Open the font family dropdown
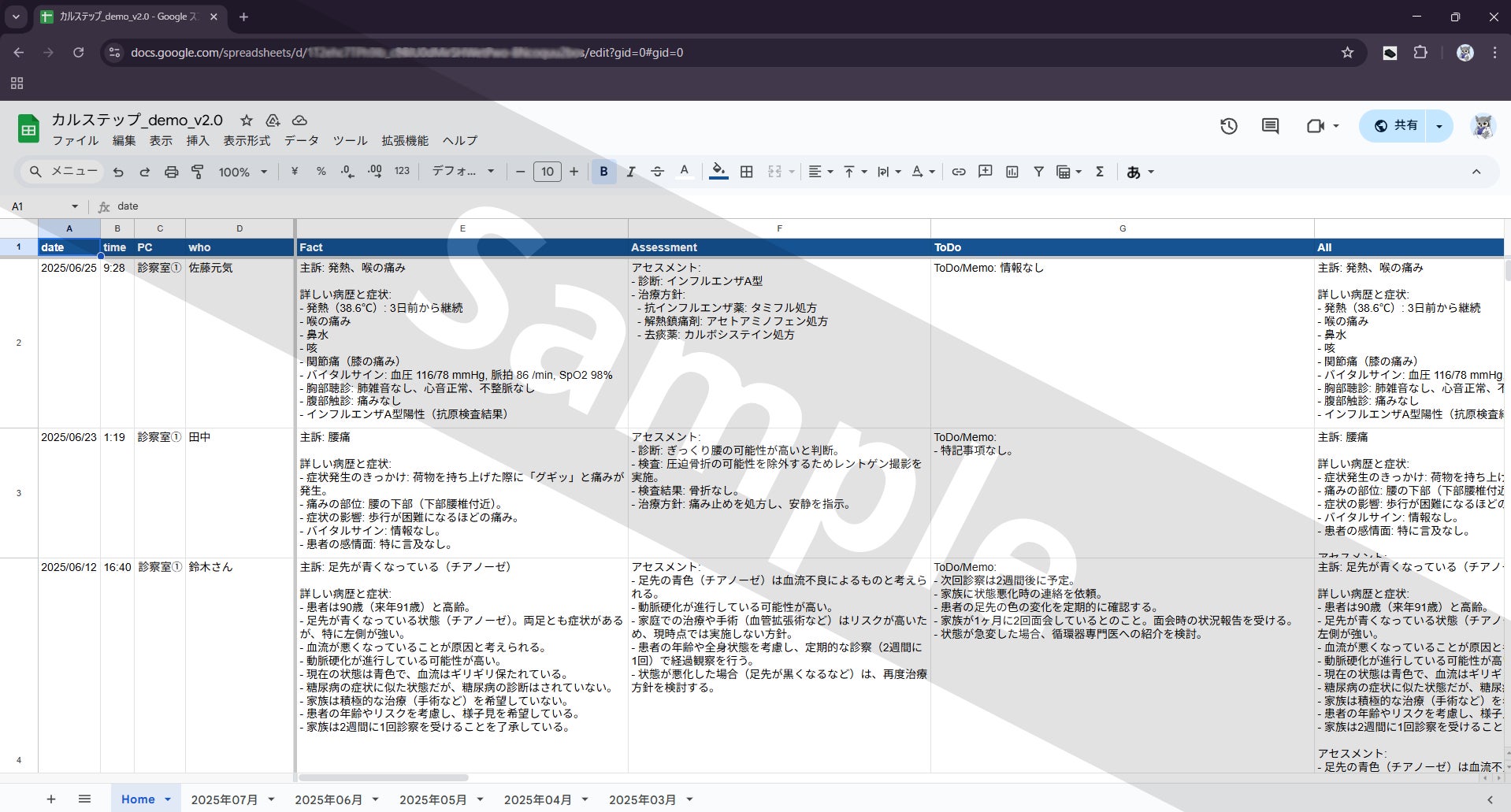Viewport: 1511px width, 812px height. [x=462, y=172]
